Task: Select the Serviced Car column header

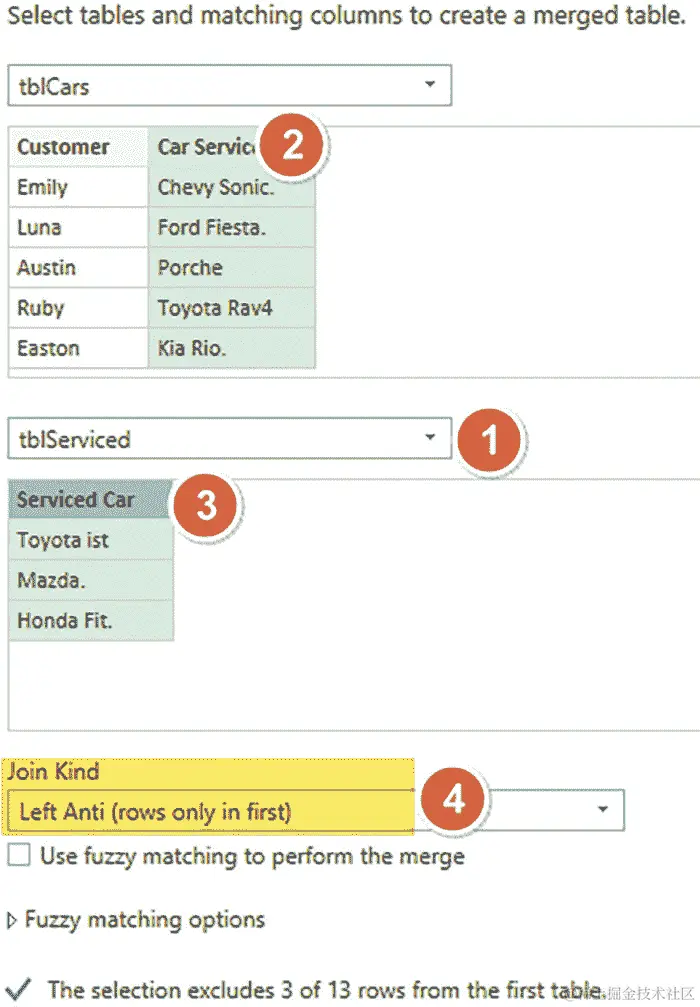Action: coord(91,499)
